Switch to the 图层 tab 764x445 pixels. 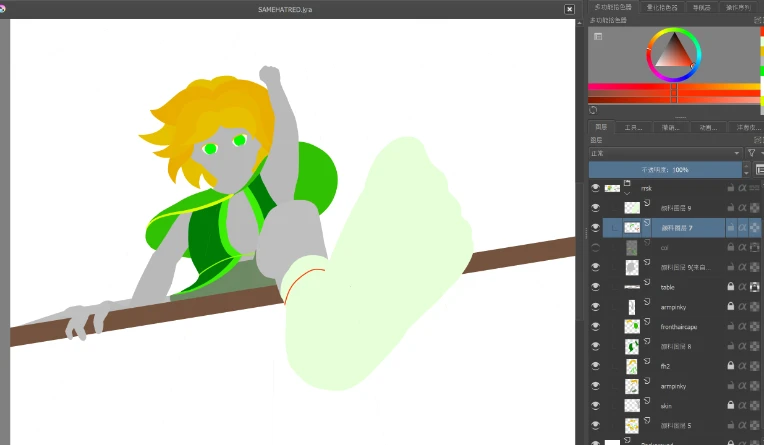(x=601, y=127)
